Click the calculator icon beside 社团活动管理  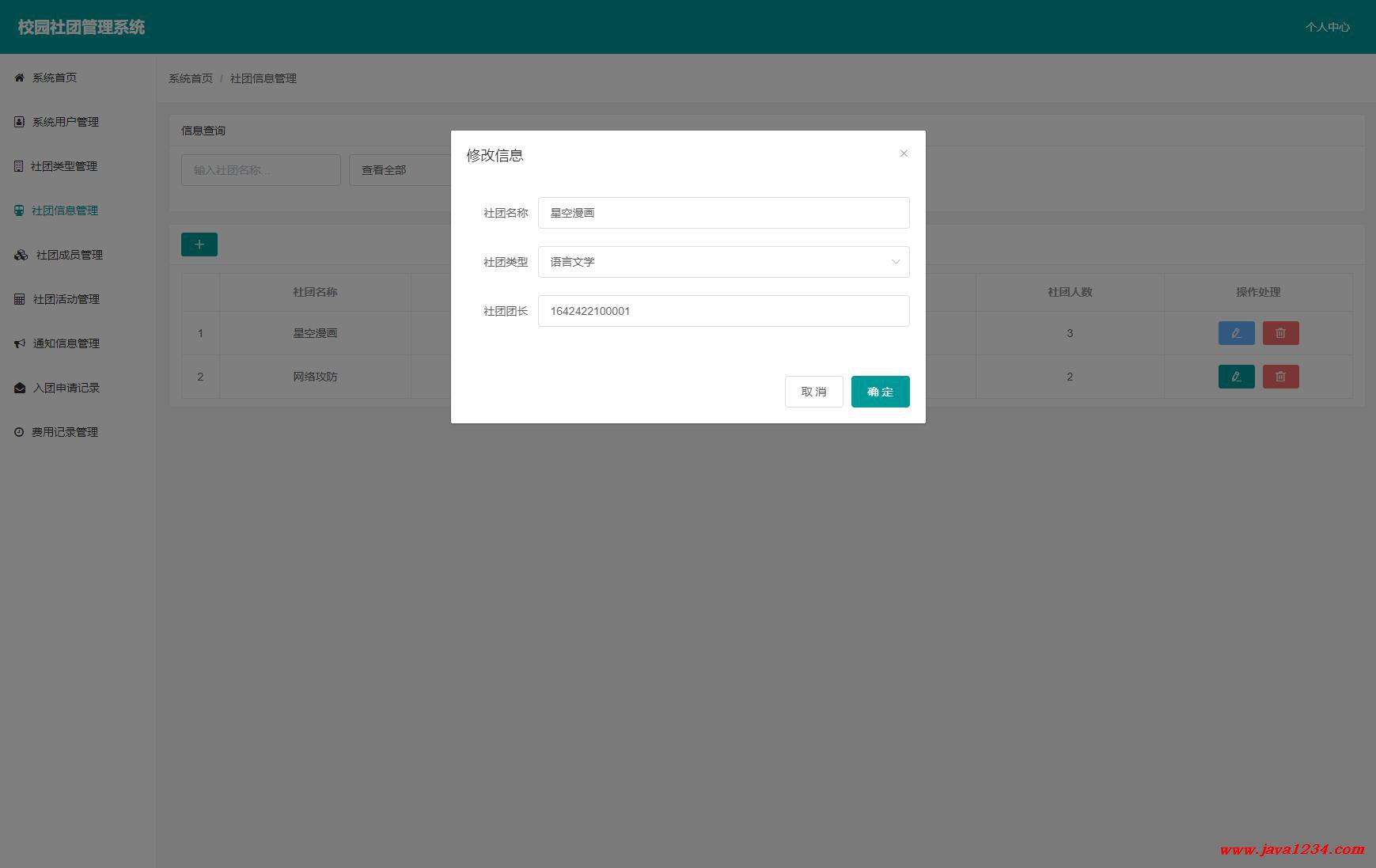pos(20,299)
